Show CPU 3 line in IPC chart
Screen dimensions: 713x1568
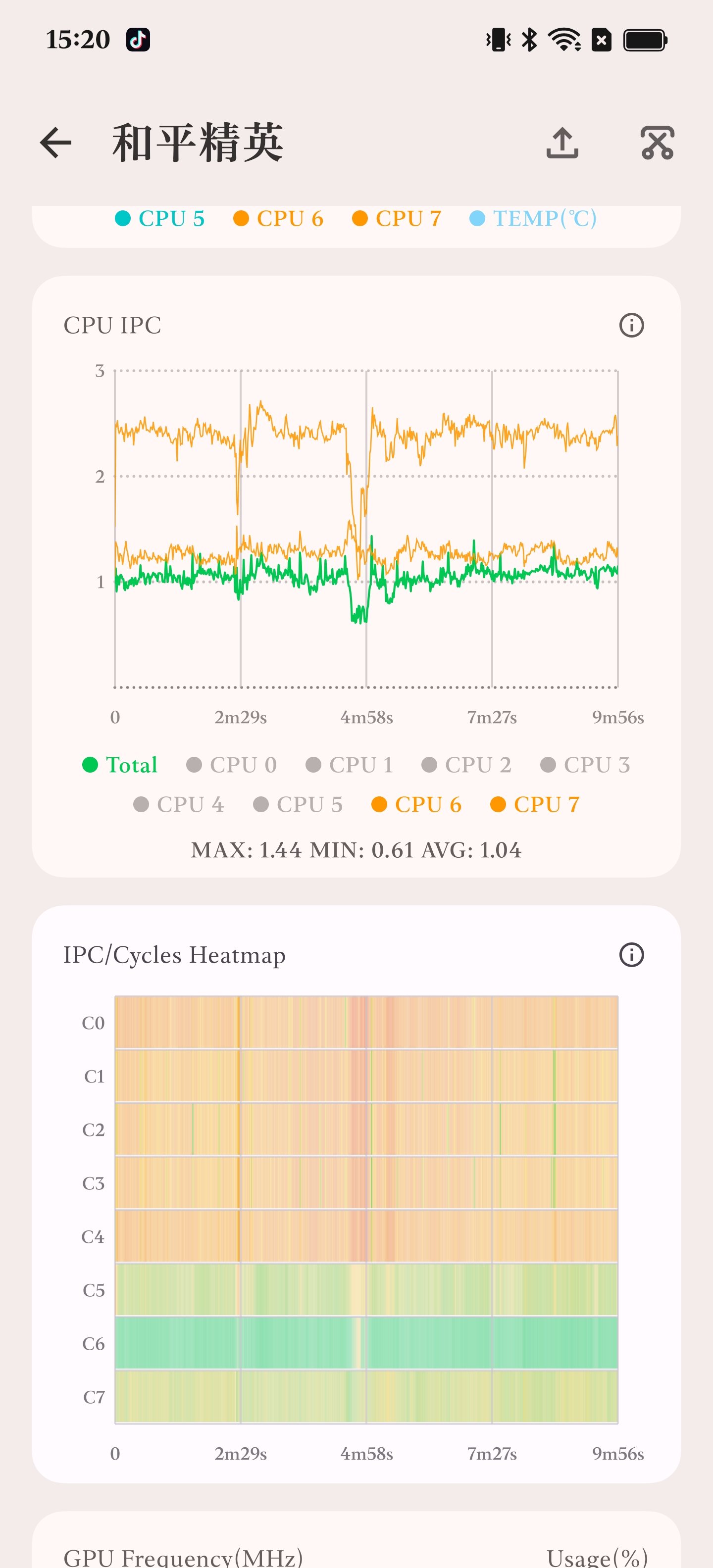coord(585,765)
